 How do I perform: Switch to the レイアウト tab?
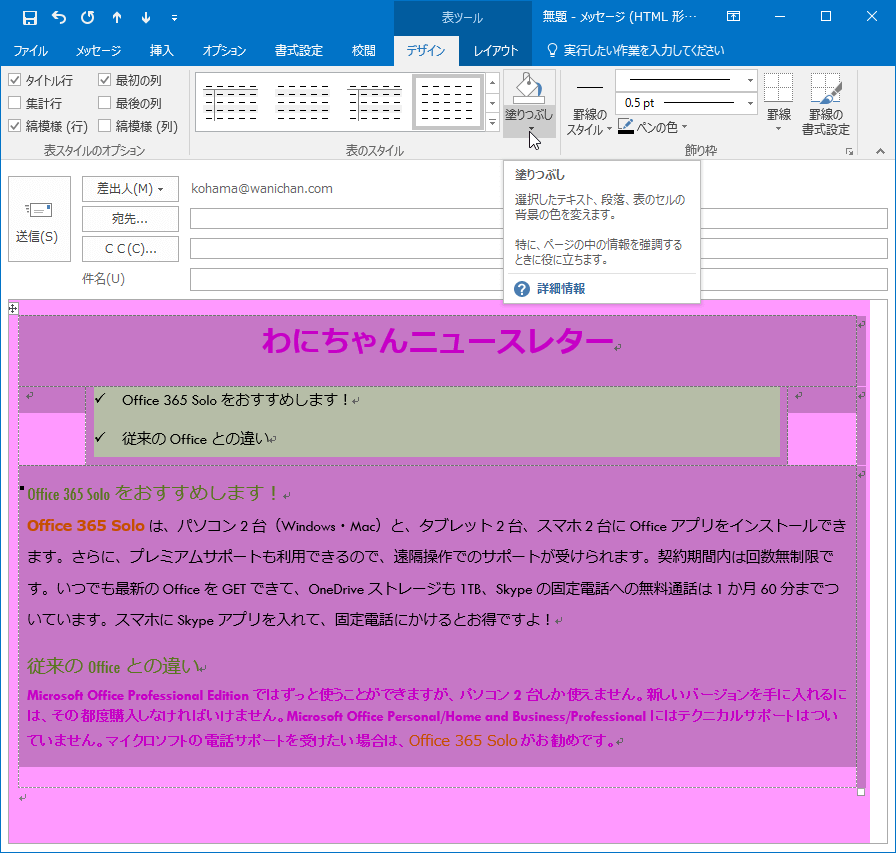(x=495, y=51)
